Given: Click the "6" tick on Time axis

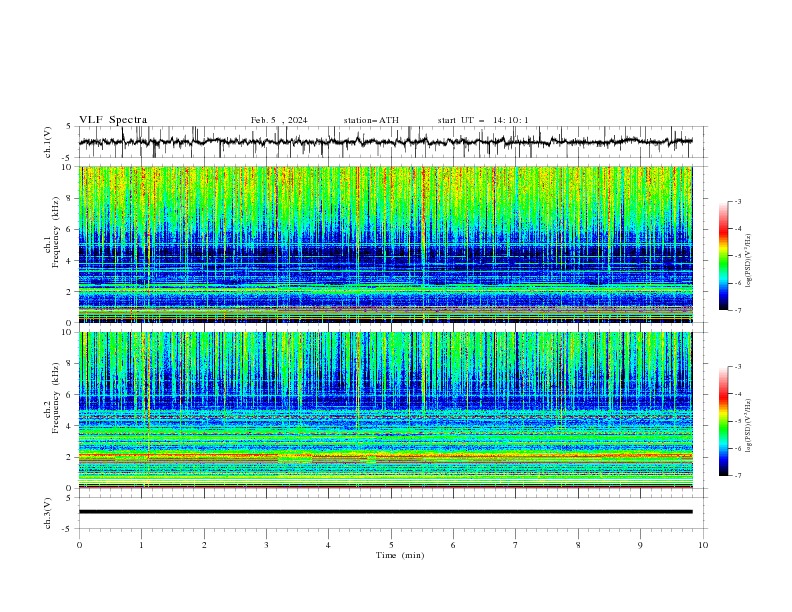Looking at the screenshot, I should click(x=453, y=545).
